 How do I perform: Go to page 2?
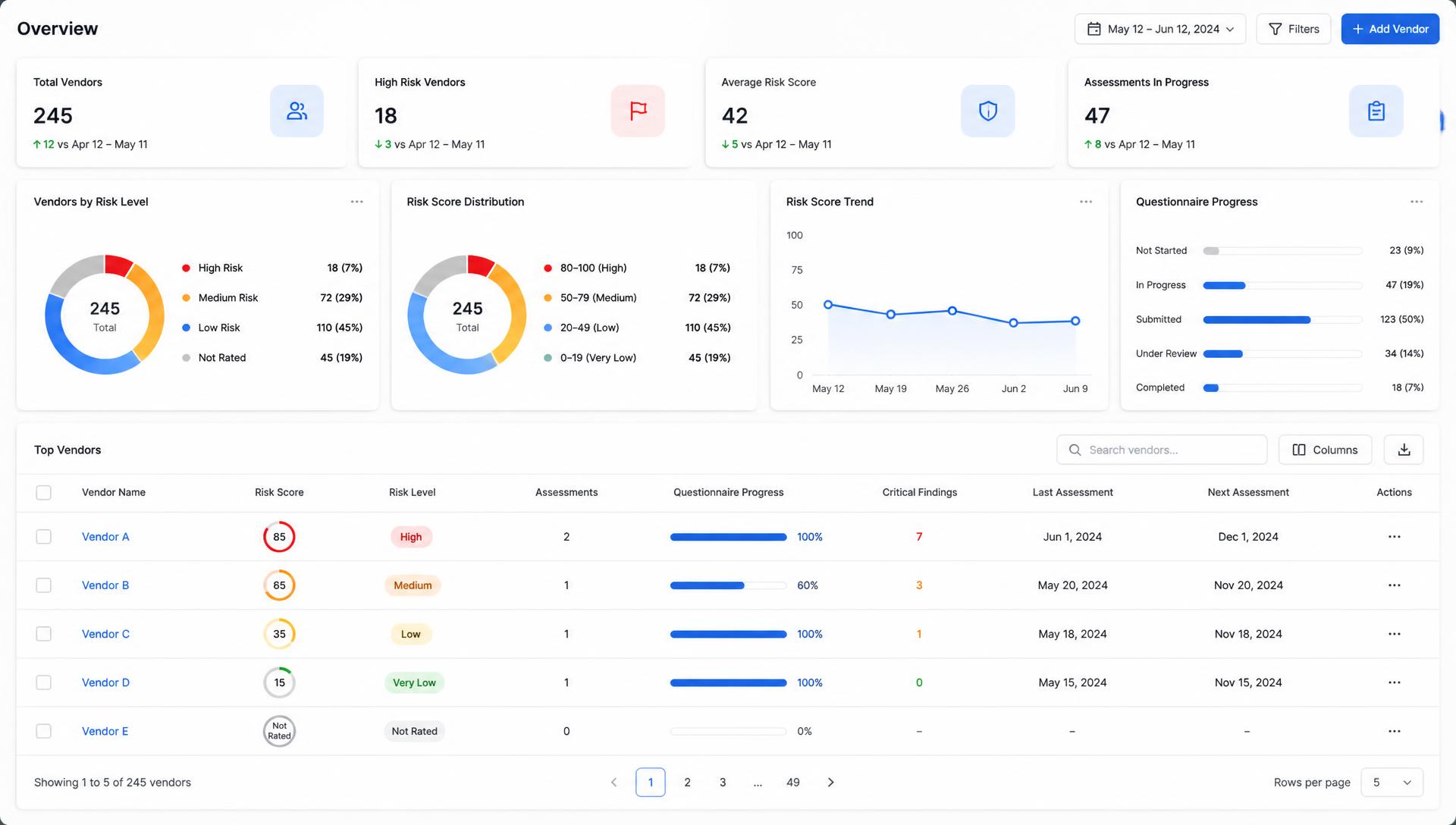tap(687, 783)
